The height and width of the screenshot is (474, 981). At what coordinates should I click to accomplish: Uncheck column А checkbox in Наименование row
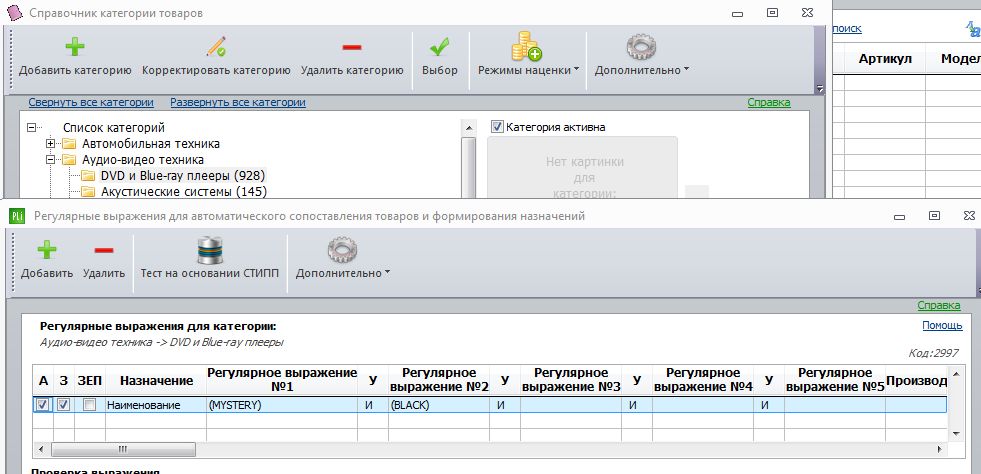click(x=43, y=405)
